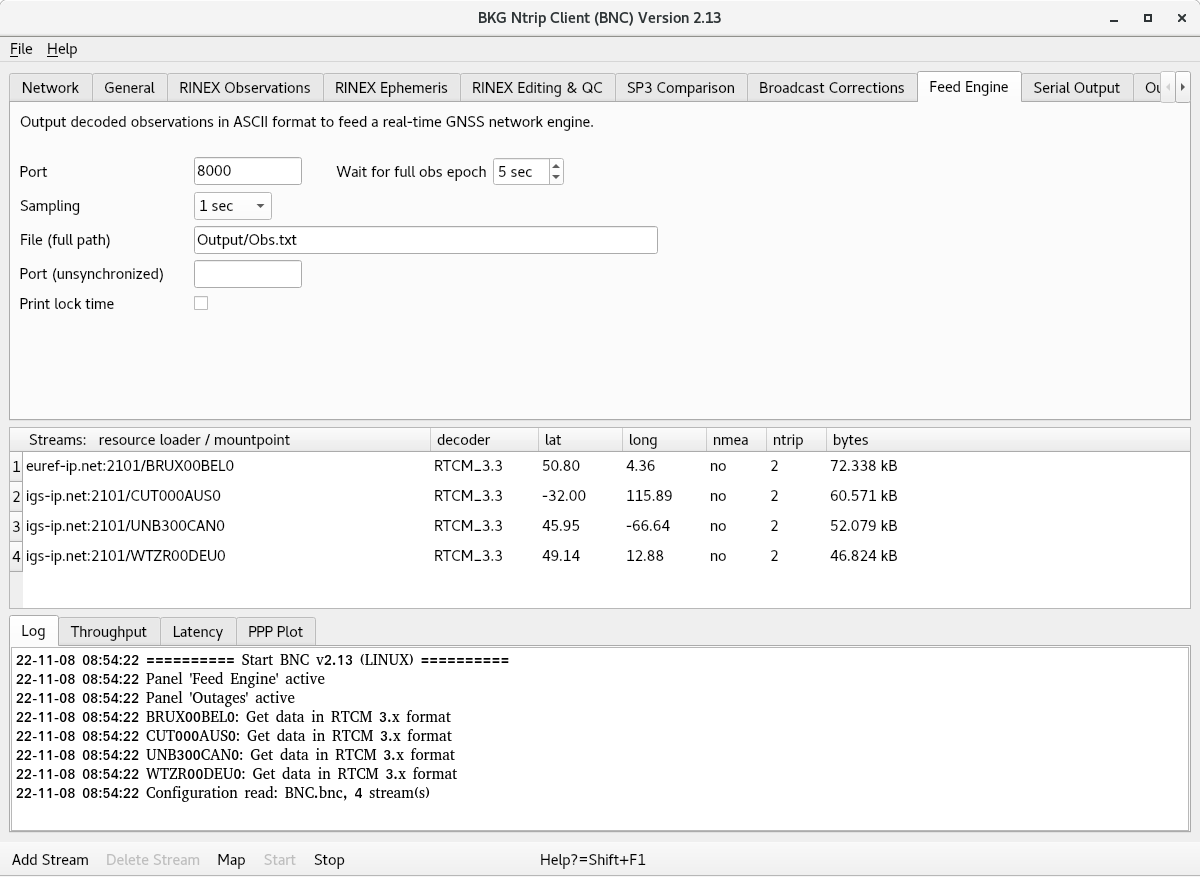1200x877 pixels.
Task: Open the Help menu
Action: 62,49
